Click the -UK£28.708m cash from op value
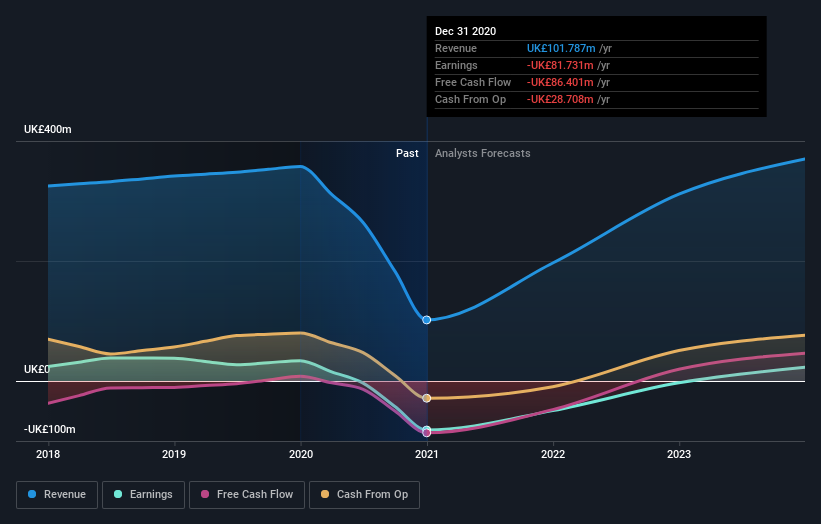The height and width of the screenshot is (524, 821). click(x=560, y=99)
